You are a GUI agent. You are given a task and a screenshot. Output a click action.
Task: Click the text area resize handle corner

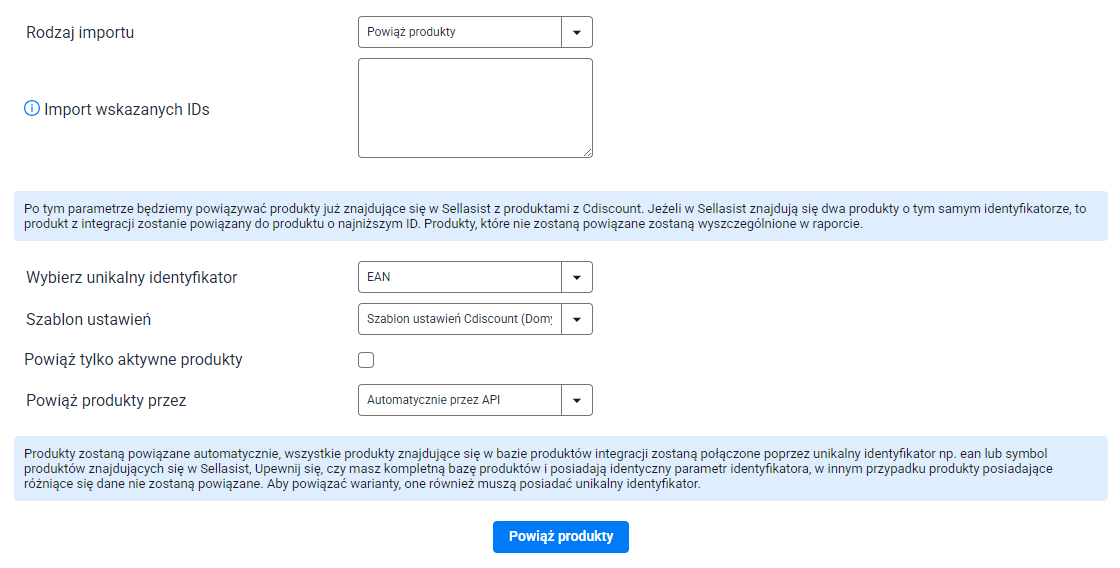pos(587,152)
